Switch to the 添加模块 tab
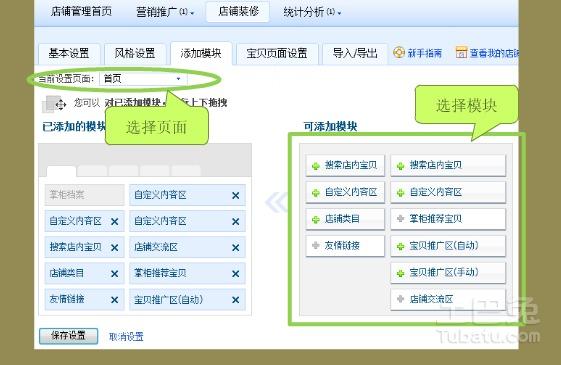Screen dimensions: 561x365 201,53
